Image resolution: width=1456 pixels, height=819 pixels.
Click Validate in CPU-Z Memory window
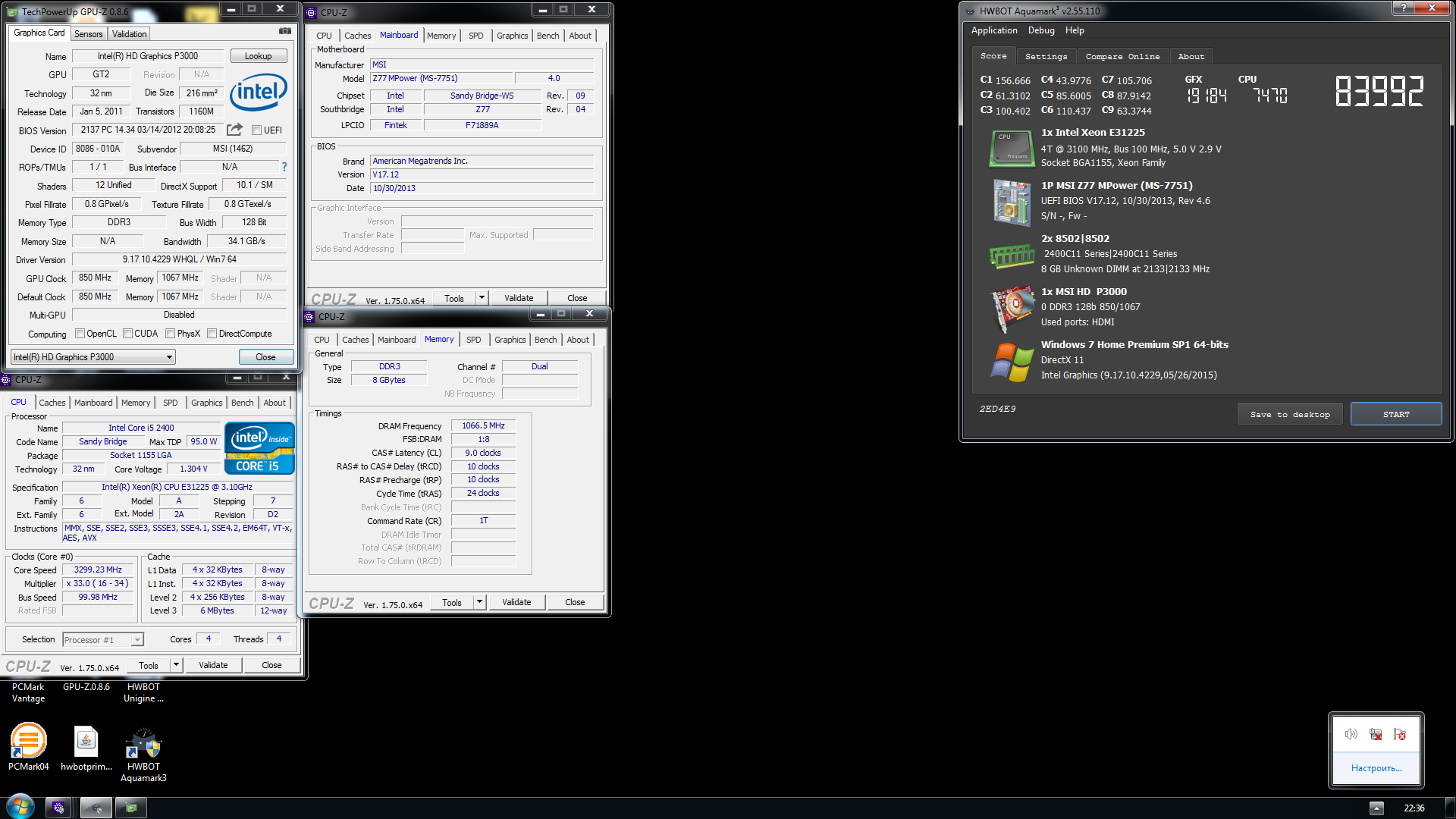coord(516,602)
